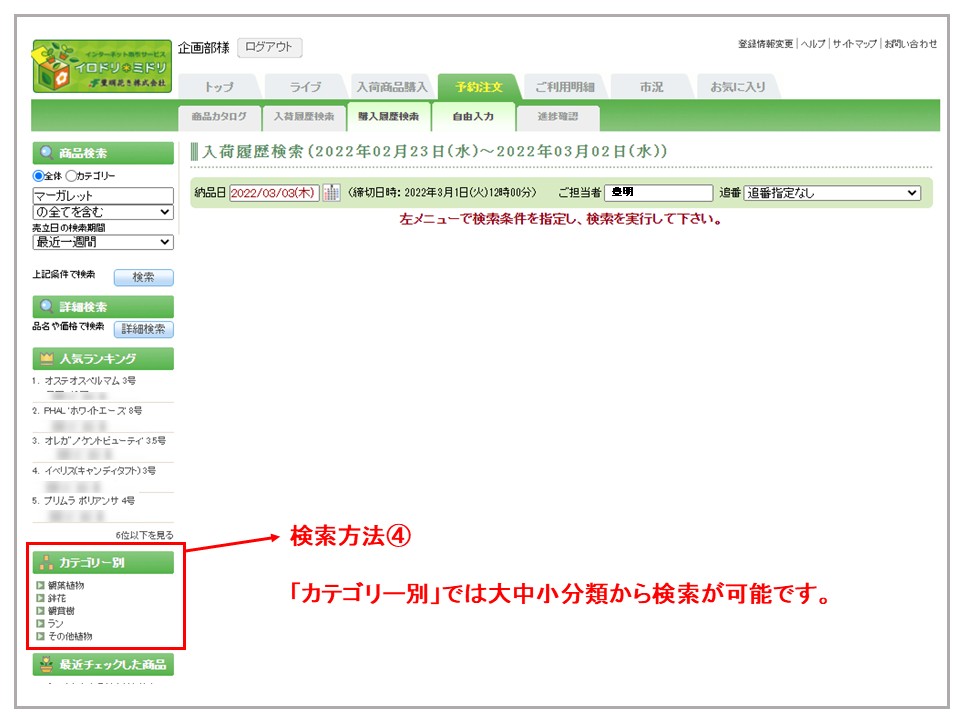Open the 最近一週間 period dropdown

[103, 242]
